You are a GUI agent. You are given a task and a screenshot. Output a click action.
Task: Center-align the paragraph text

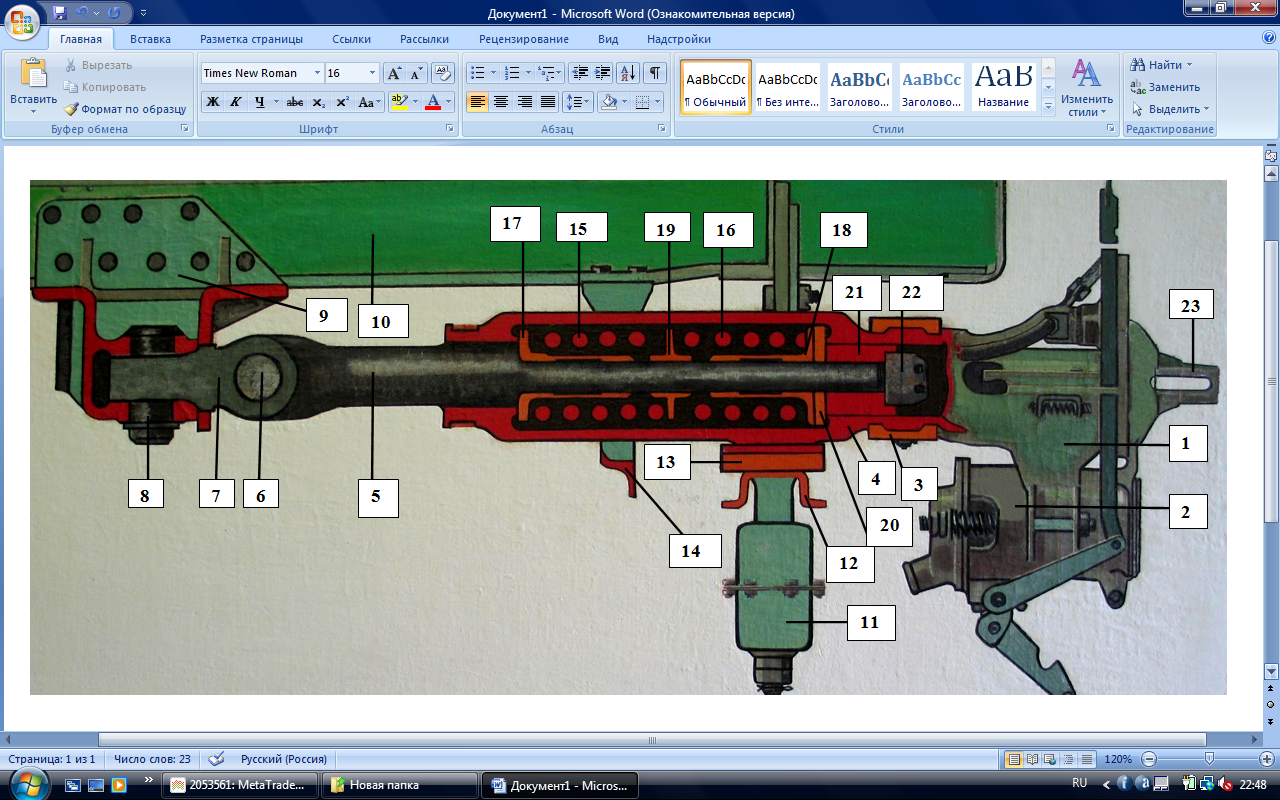coord(501,102)
